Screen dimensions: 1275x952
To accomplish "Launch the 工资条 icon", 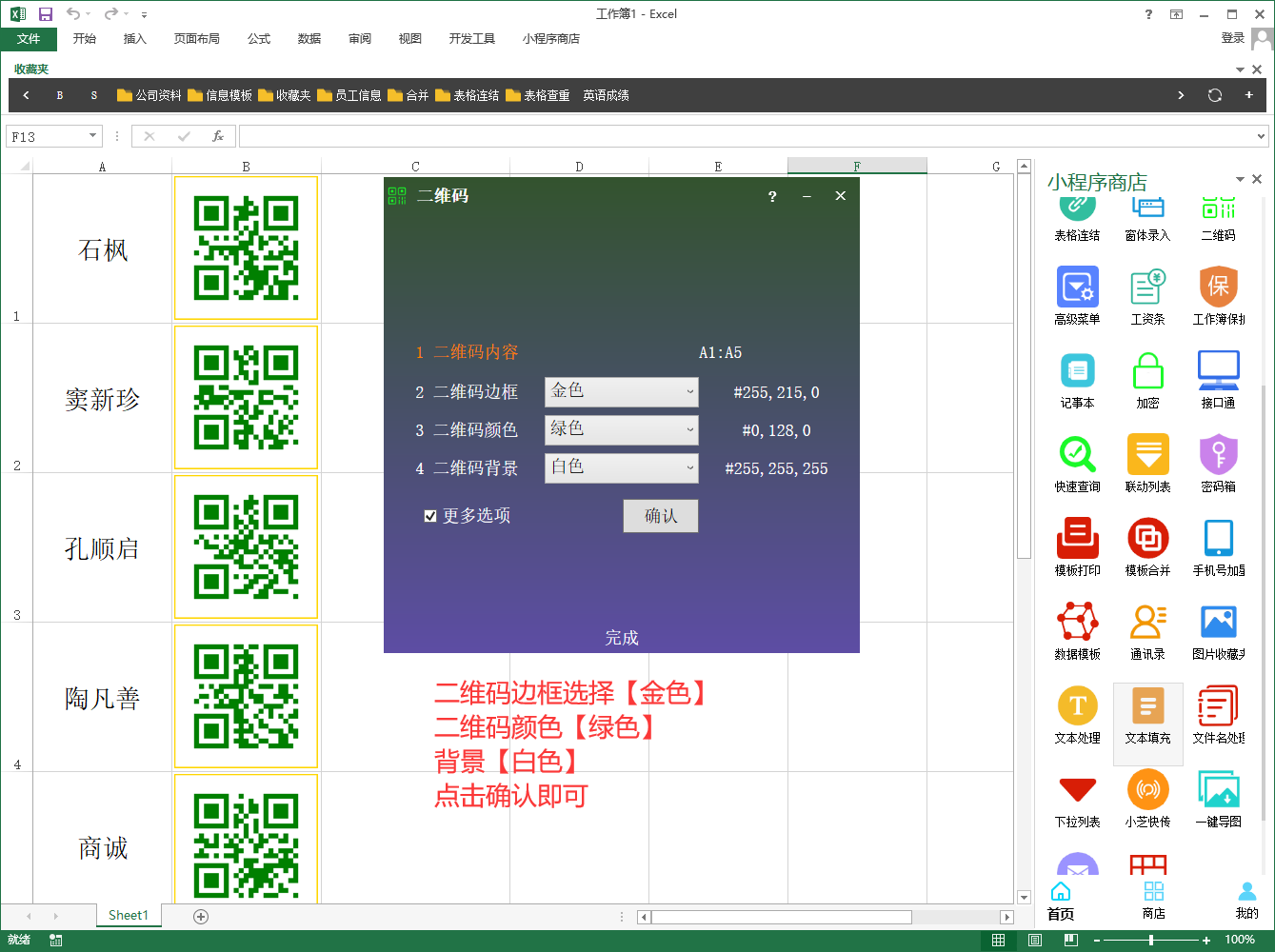I will pos(1147,287).
